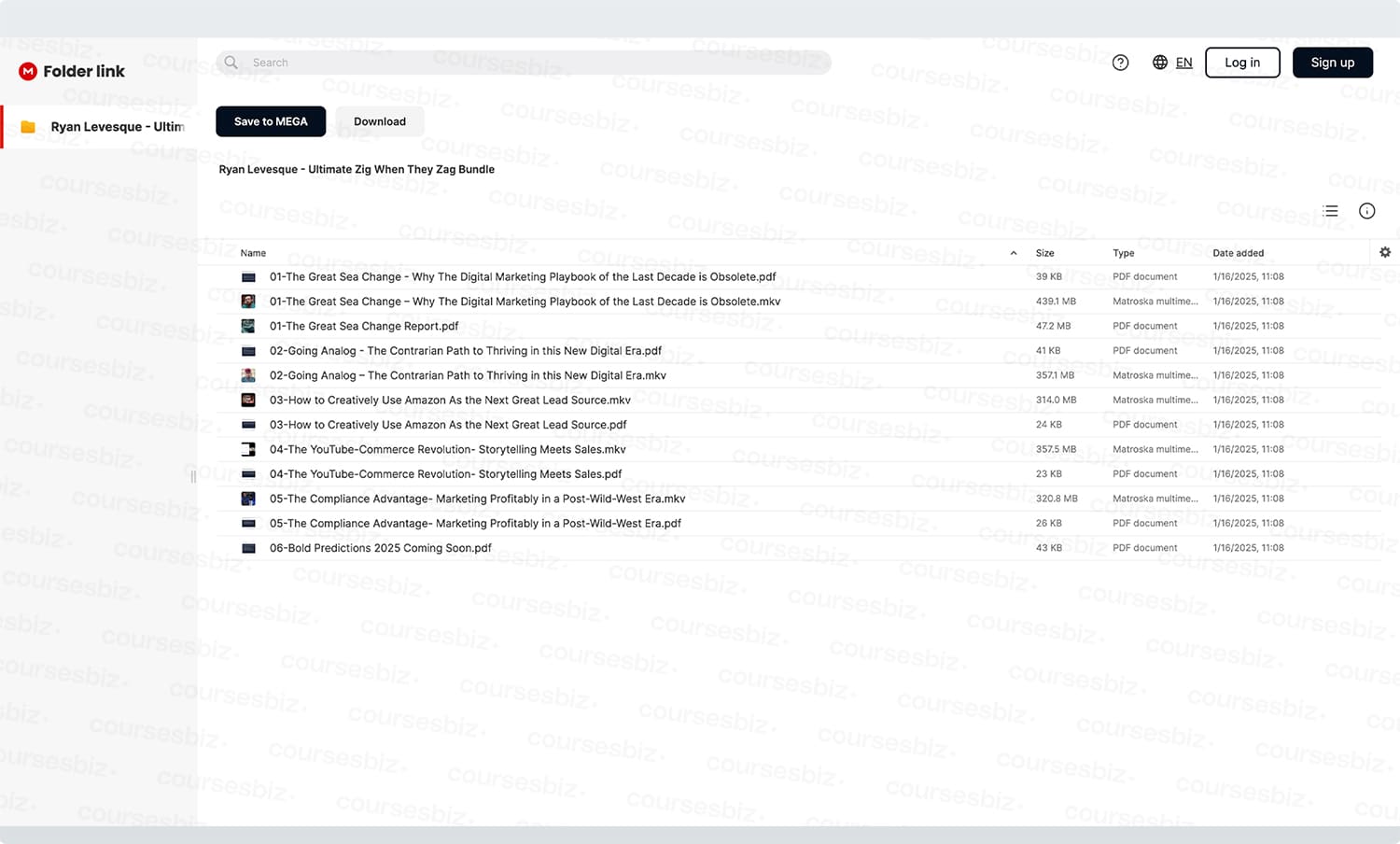
Task: Select 05-The Compliance Advantage .mkv filename
Action: pos(478,499)
